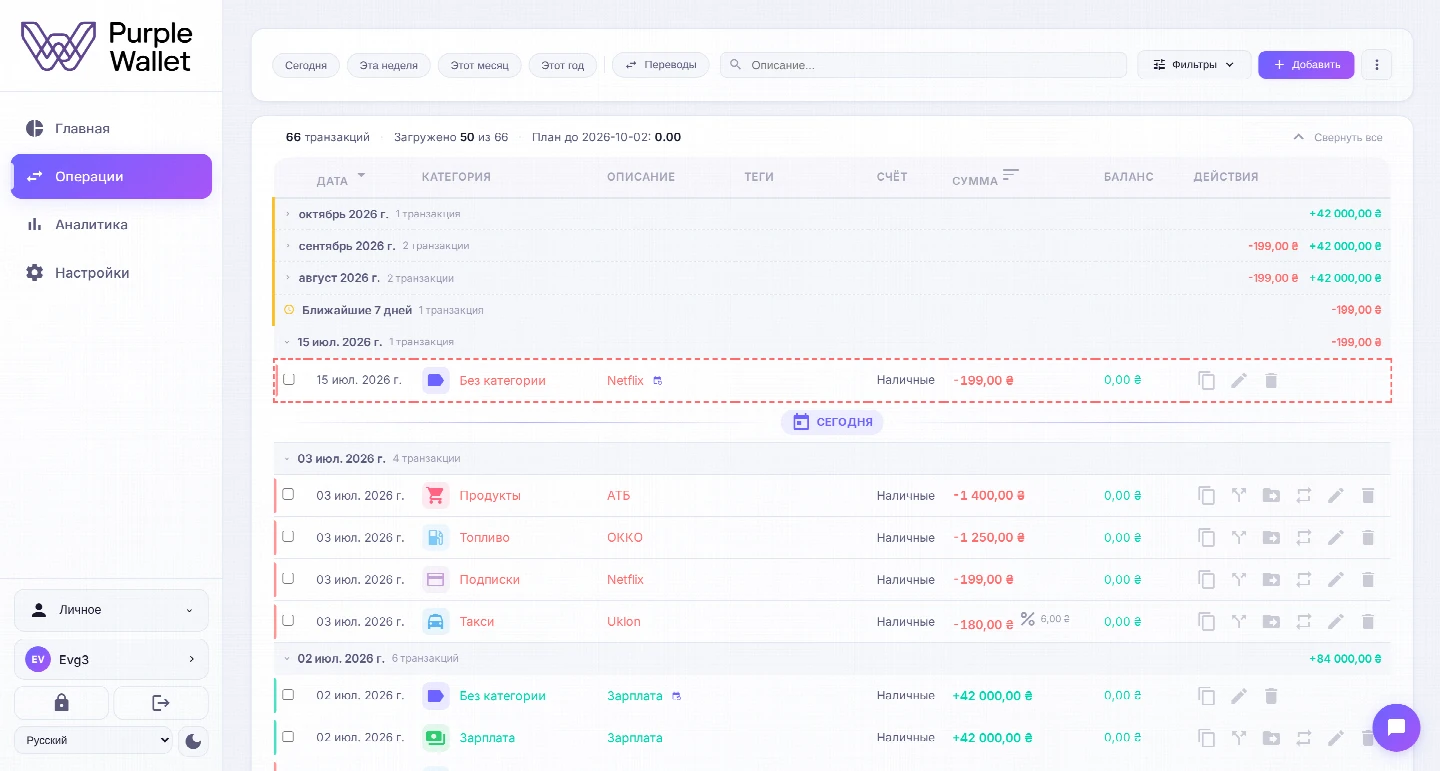This screenshot has height=771, width=1440.
Task: Edit the planned 15 июл. Netflix transaction
Action: click(x=1239, y=380)
